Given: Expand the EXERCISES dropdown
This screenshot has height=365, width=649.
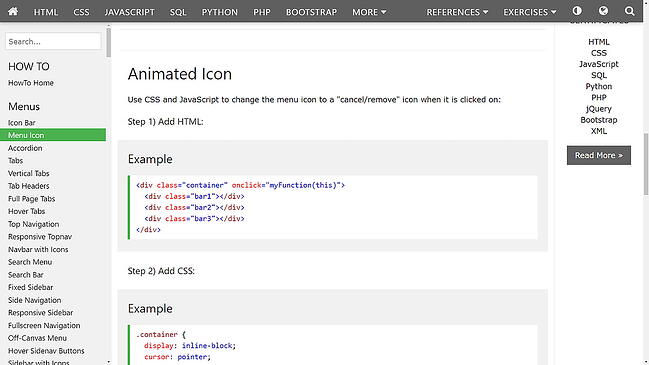Looking at the screenshot, I should (x=530, y=12).
